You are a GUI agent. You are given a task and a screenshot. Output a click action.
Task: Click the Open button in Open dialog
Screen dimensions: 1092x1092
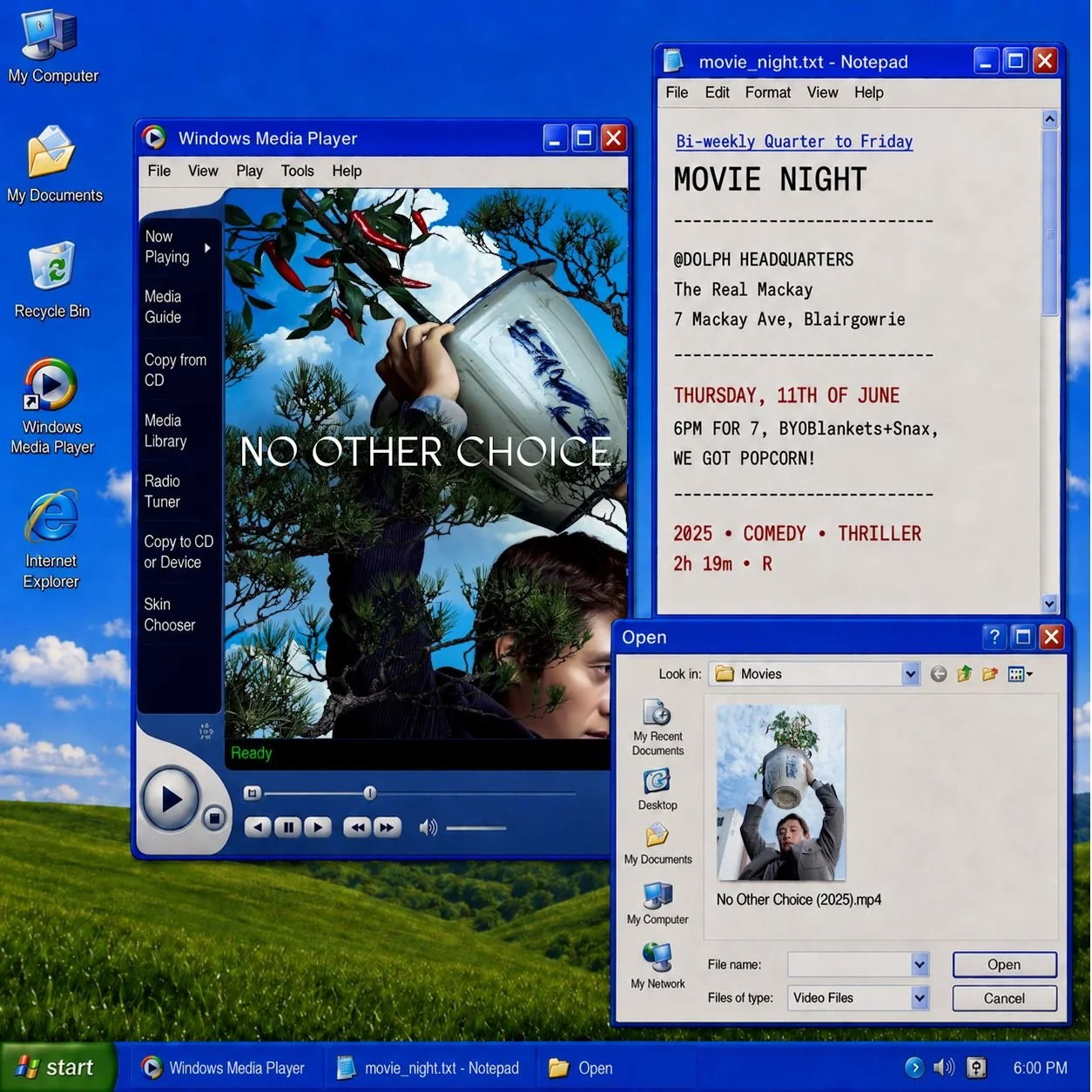[1004, 964]
